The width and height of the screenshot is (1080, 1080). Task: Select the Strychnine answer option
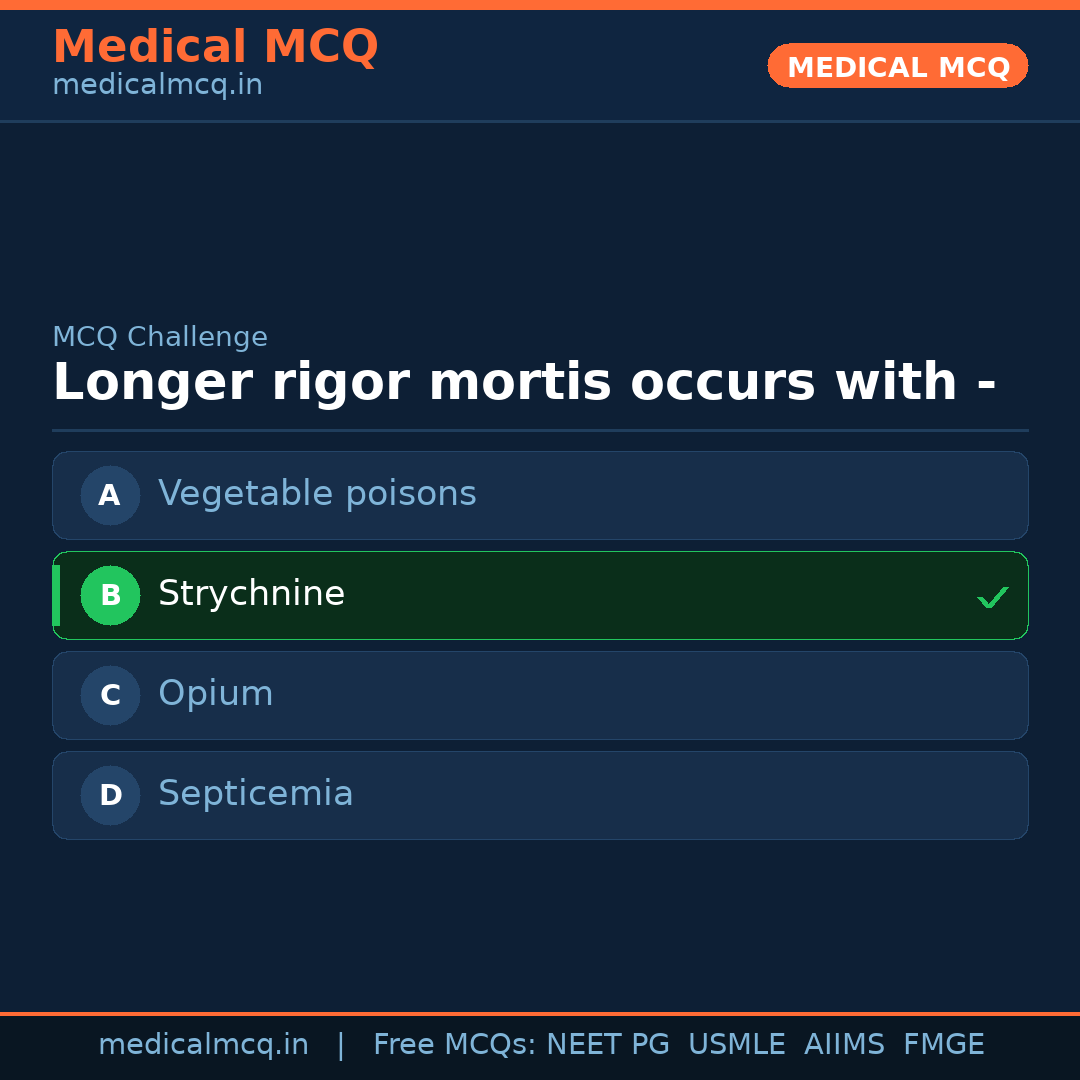click(x=540, y=595)
